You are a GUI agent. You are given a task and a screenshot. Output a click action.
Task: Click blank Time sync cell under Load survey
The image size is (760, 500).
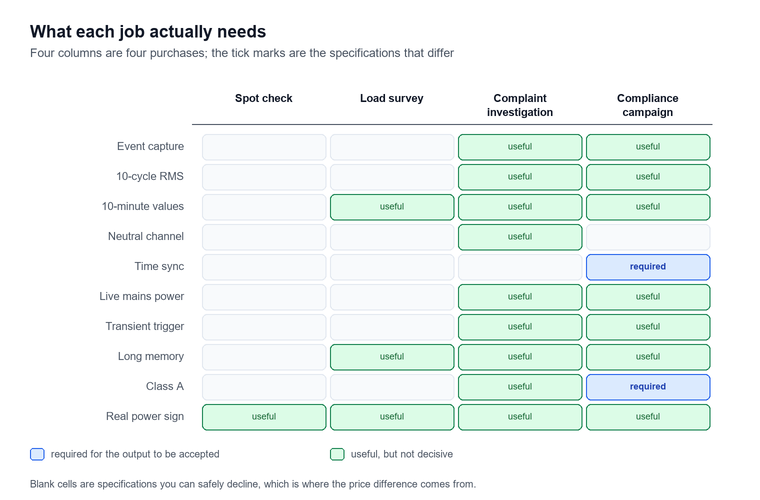tap(392, 267)
